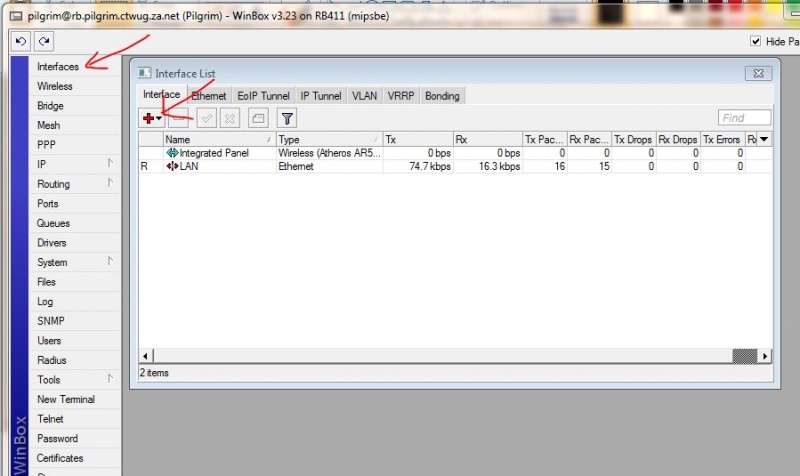The height and width of the screenshot is (476, 800).
Task: Sort by the Rx column header
Action: [x=488, y=139]
